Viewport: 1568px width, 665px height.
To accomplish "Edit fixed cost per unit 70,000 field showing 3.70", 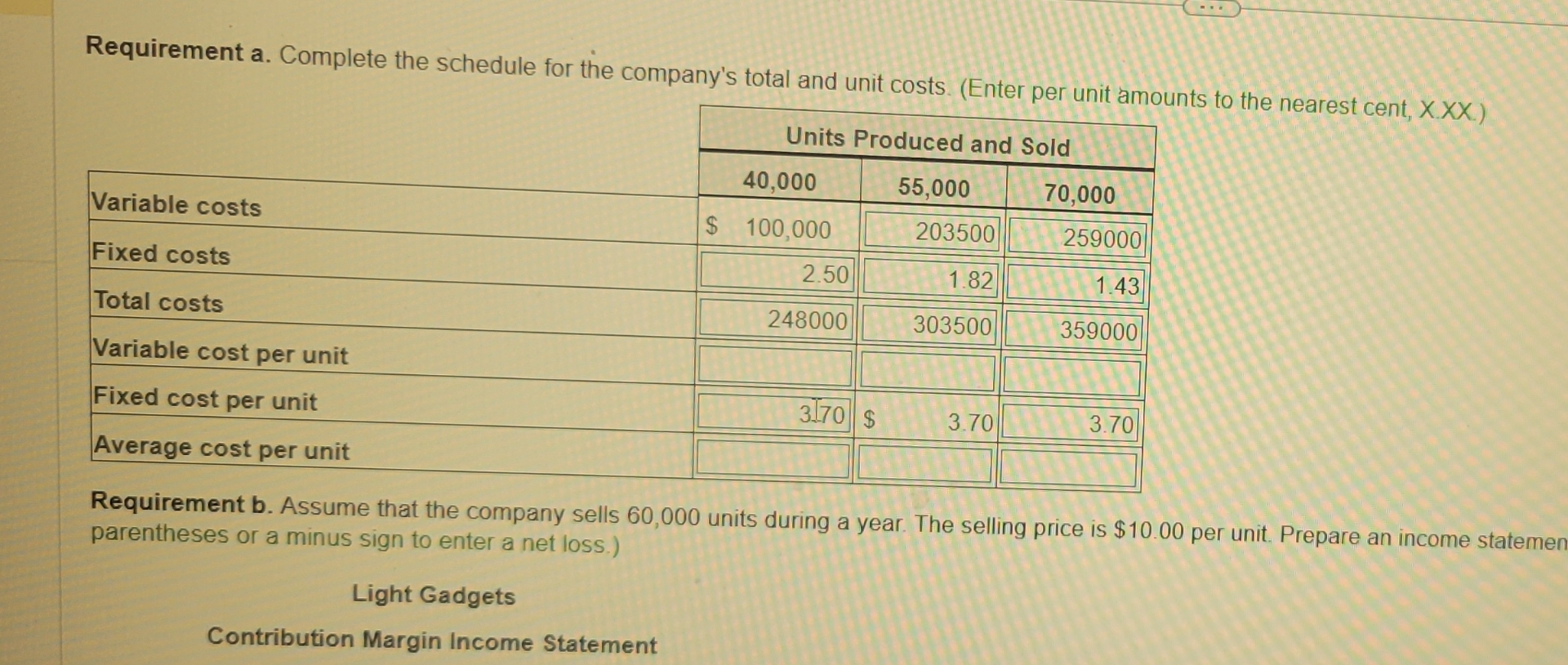I will coord(1069,423).
